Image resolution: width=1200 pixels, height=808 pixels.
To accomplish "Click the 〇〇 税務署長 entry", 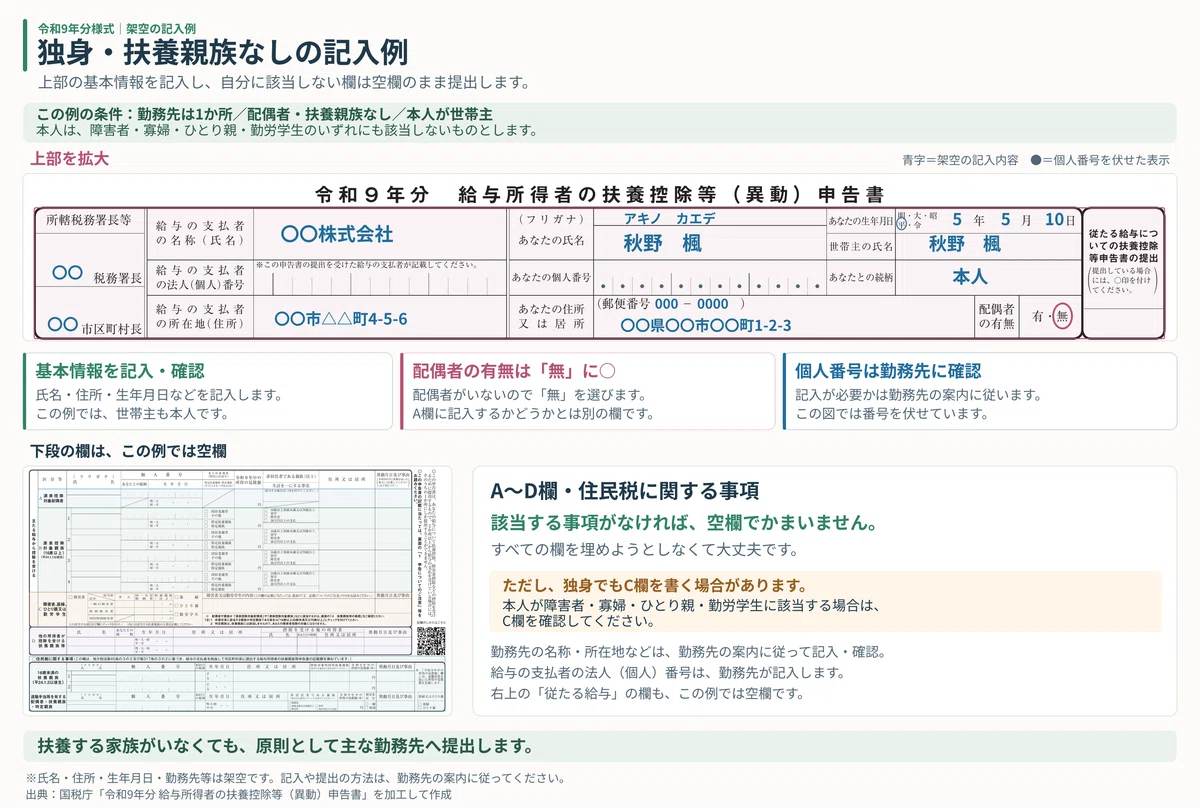I will (96, 274).
